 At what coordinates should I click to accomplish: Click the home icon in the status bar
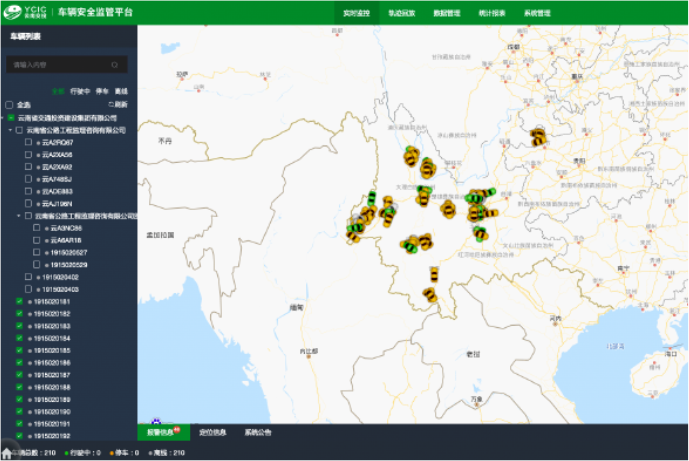7,454
